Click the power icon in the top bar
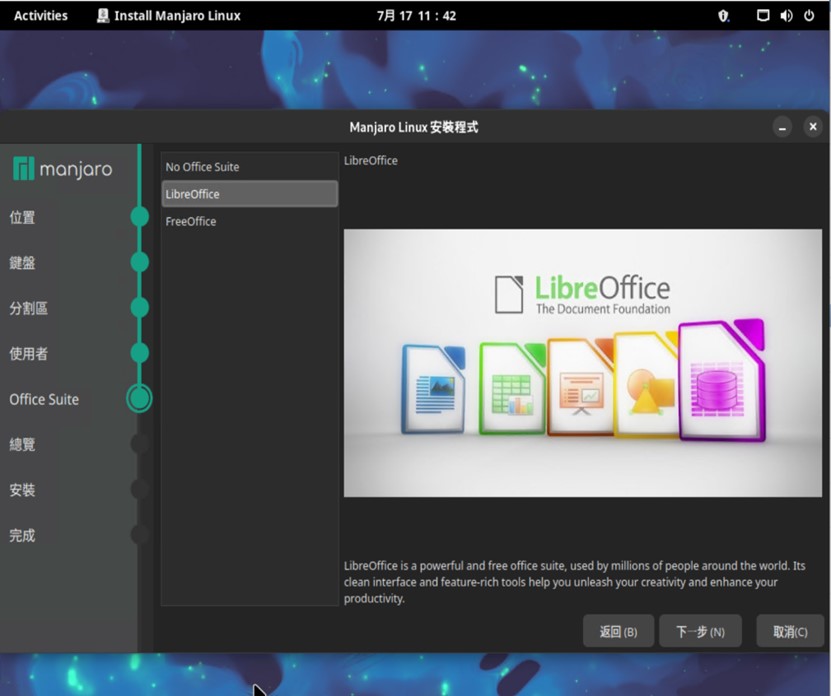 coord(809,16)
